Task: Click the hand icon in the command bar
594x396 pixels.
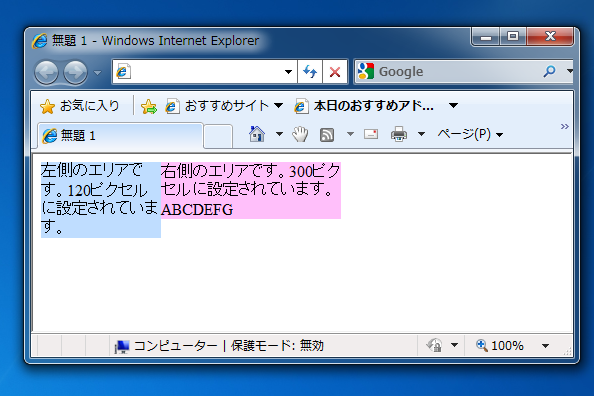Action: (x=300, y=134)
